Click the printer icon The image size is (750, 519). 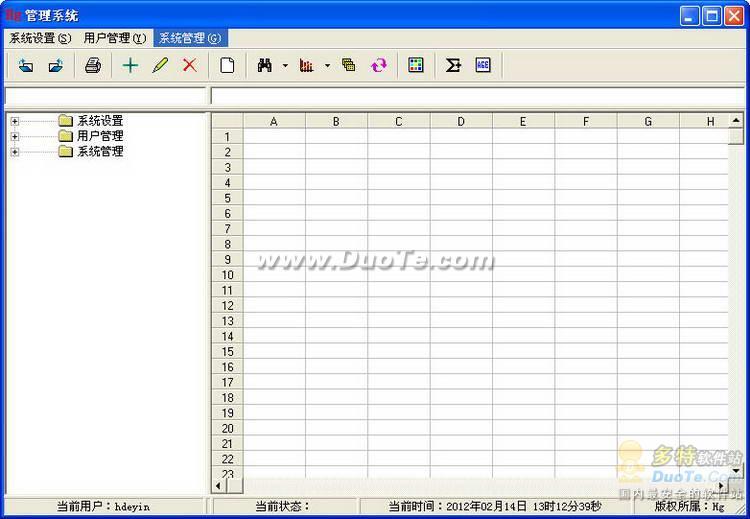[x=93, y=65]
